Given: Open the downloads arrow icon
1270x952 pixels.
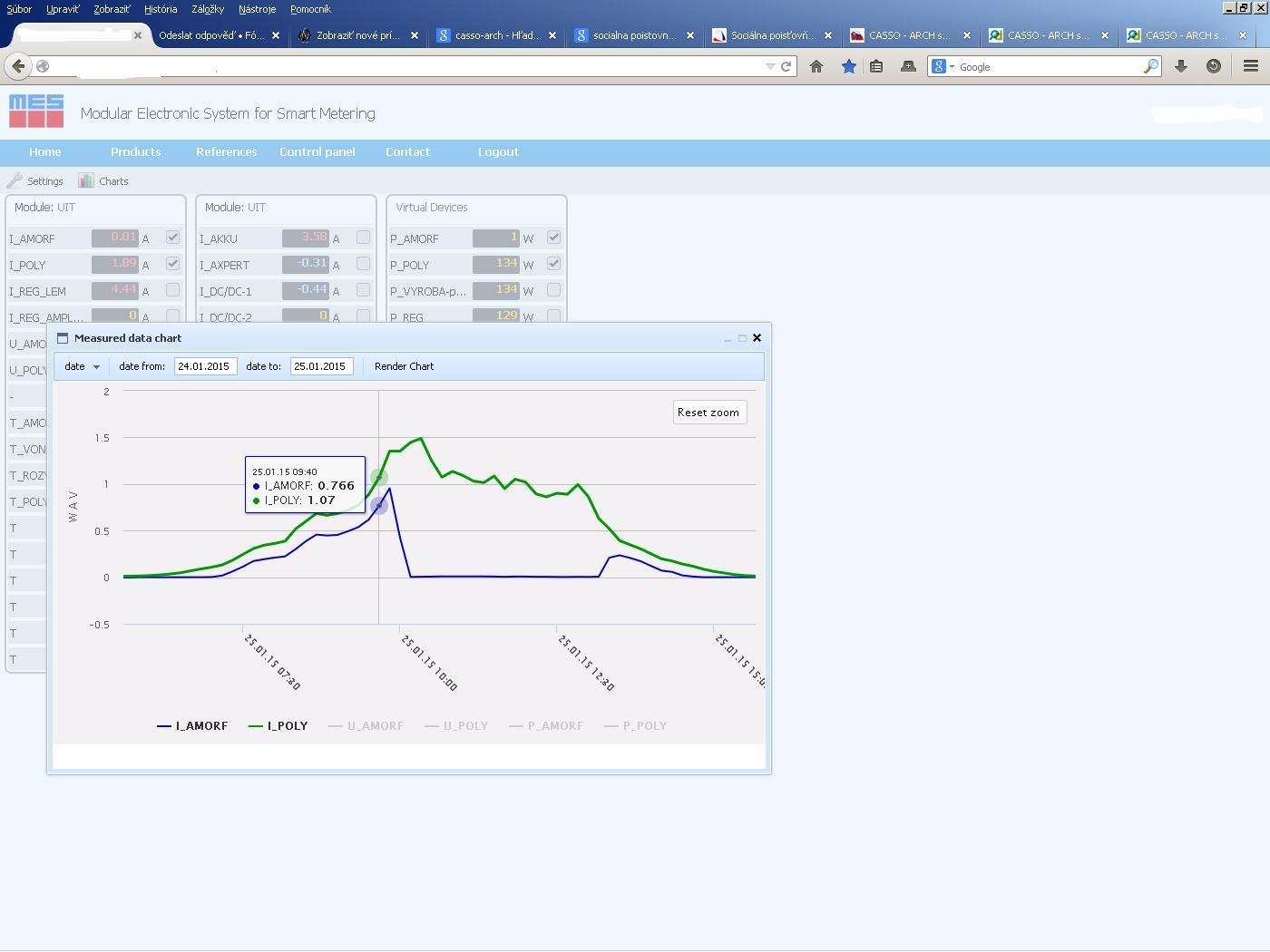Looking at the screenshot, I should pos(1181,66).
